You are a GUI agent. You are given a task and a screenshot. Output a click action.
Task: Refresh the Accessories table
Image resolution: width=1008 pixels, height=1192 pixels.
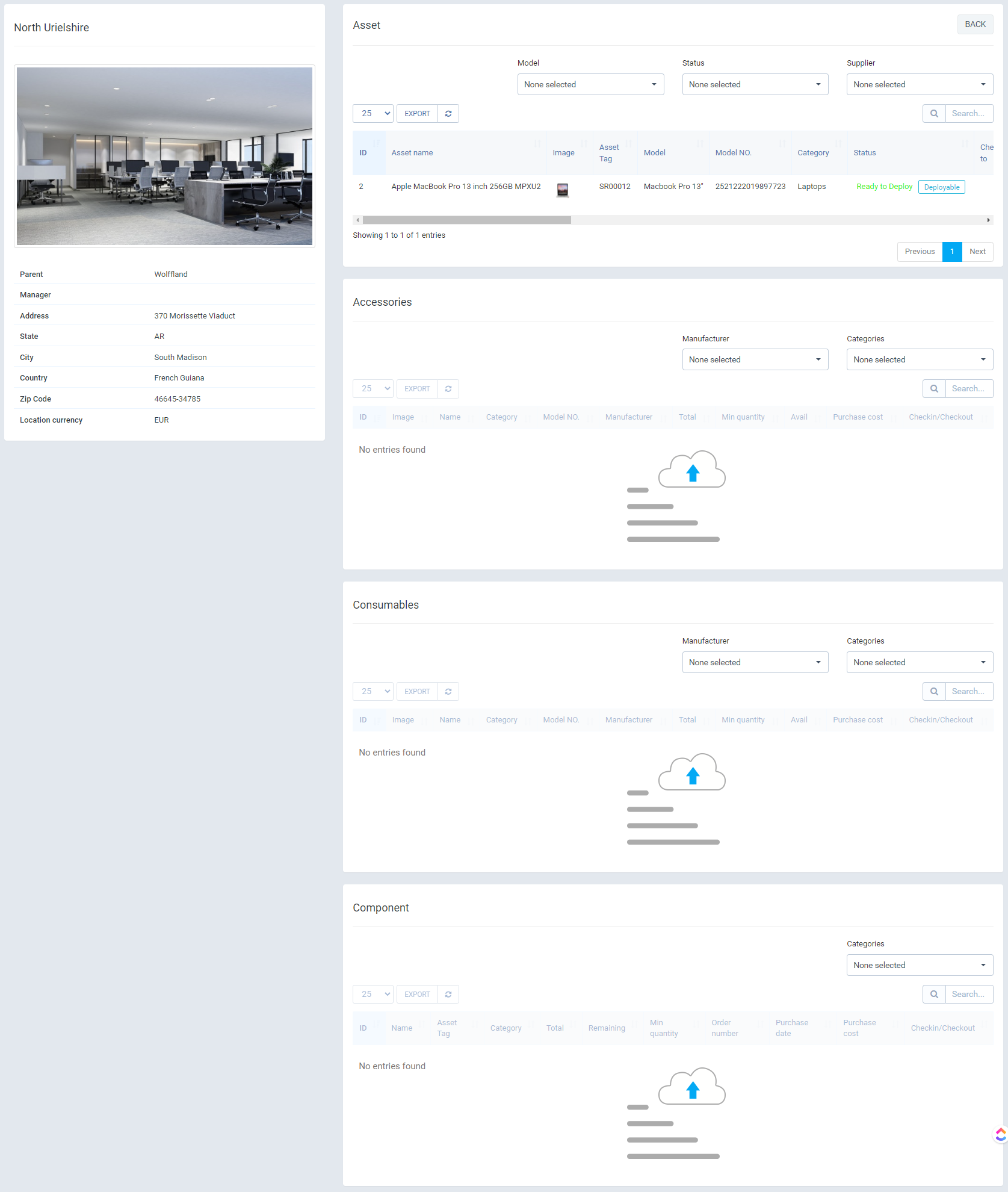pos(448,388)
